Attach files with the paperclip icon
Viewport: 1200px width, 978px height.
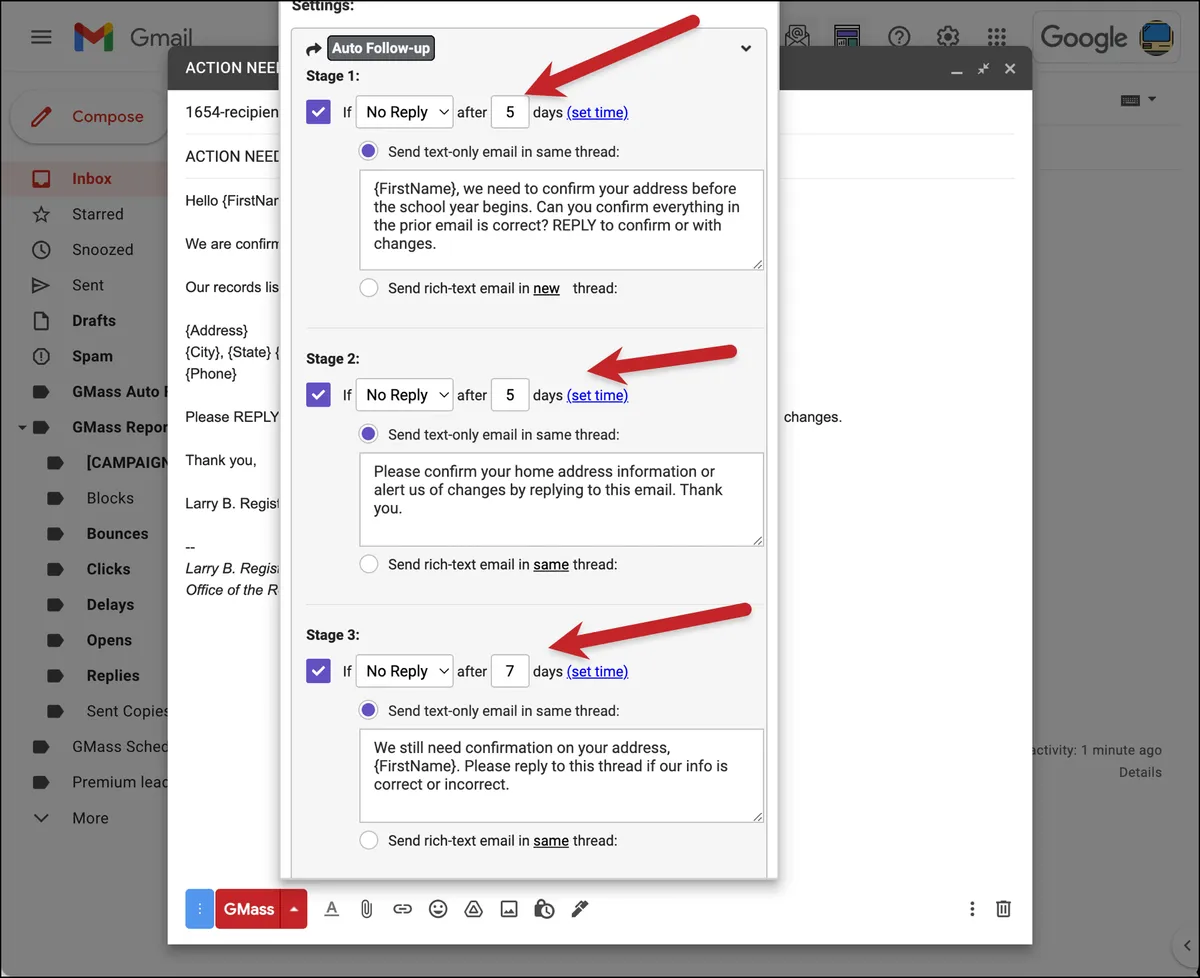[x=367, y=909]
